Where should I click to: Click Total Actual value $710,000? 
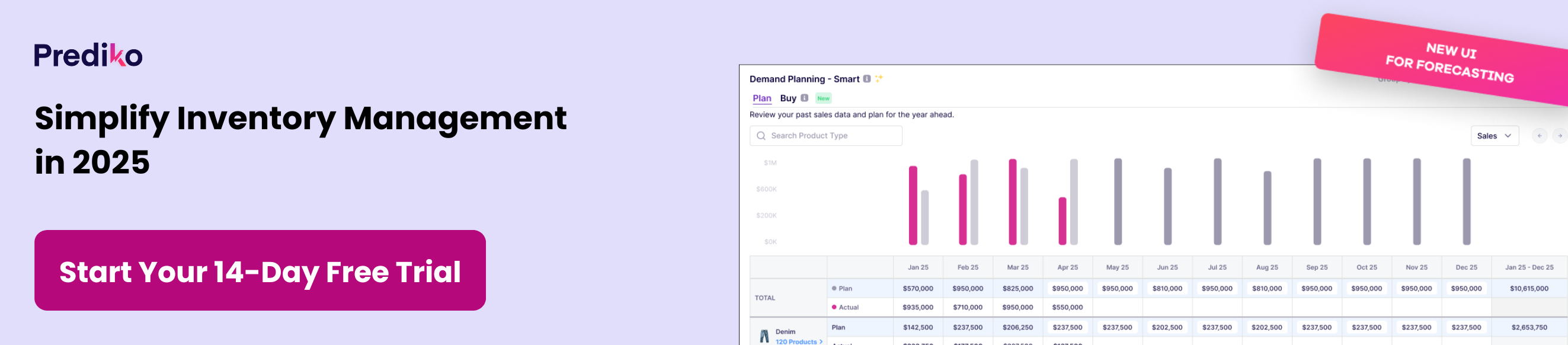click(x=968, y=307)
